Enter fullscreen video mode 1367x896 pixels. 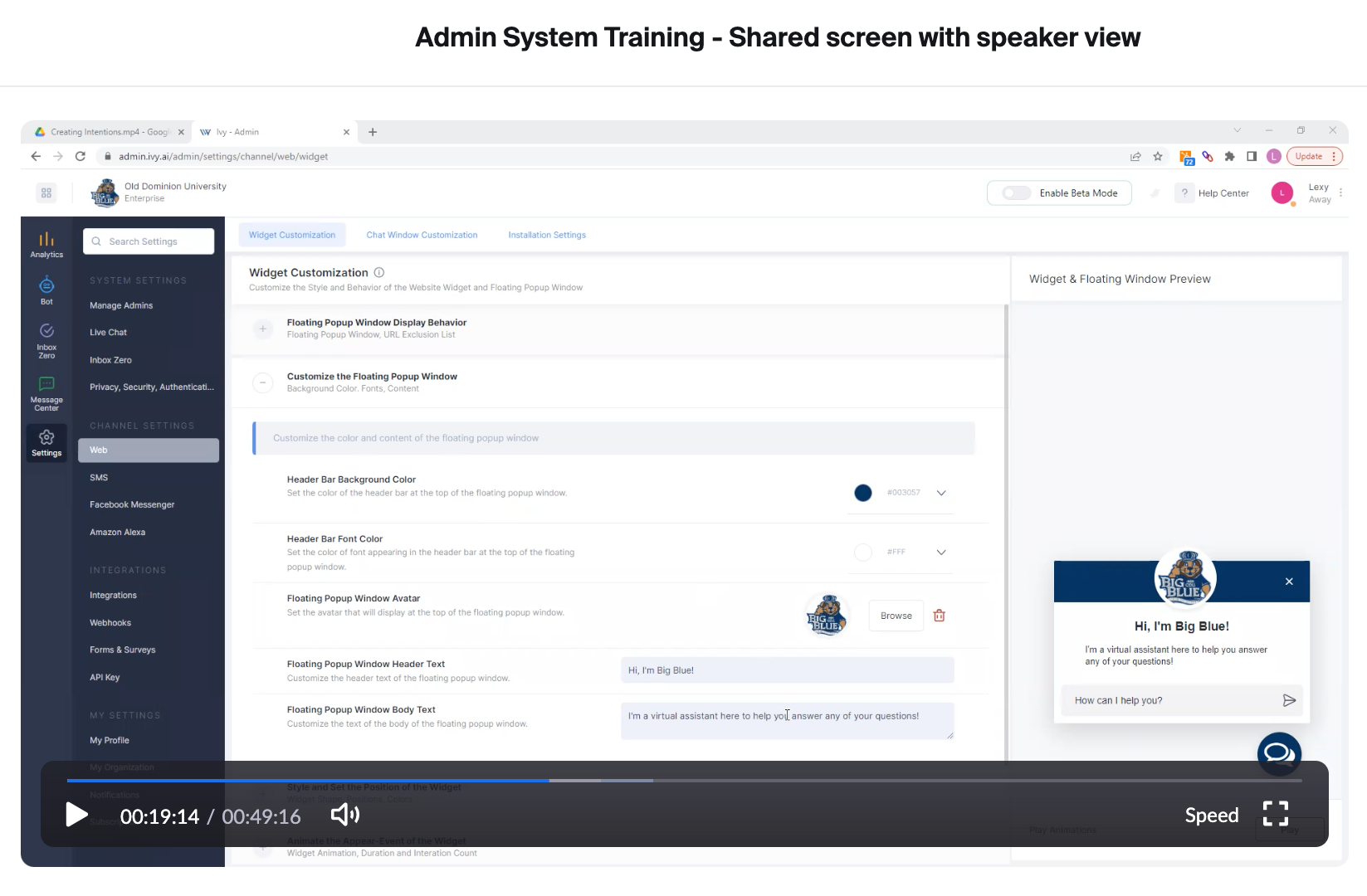(x=1276, y=814)
